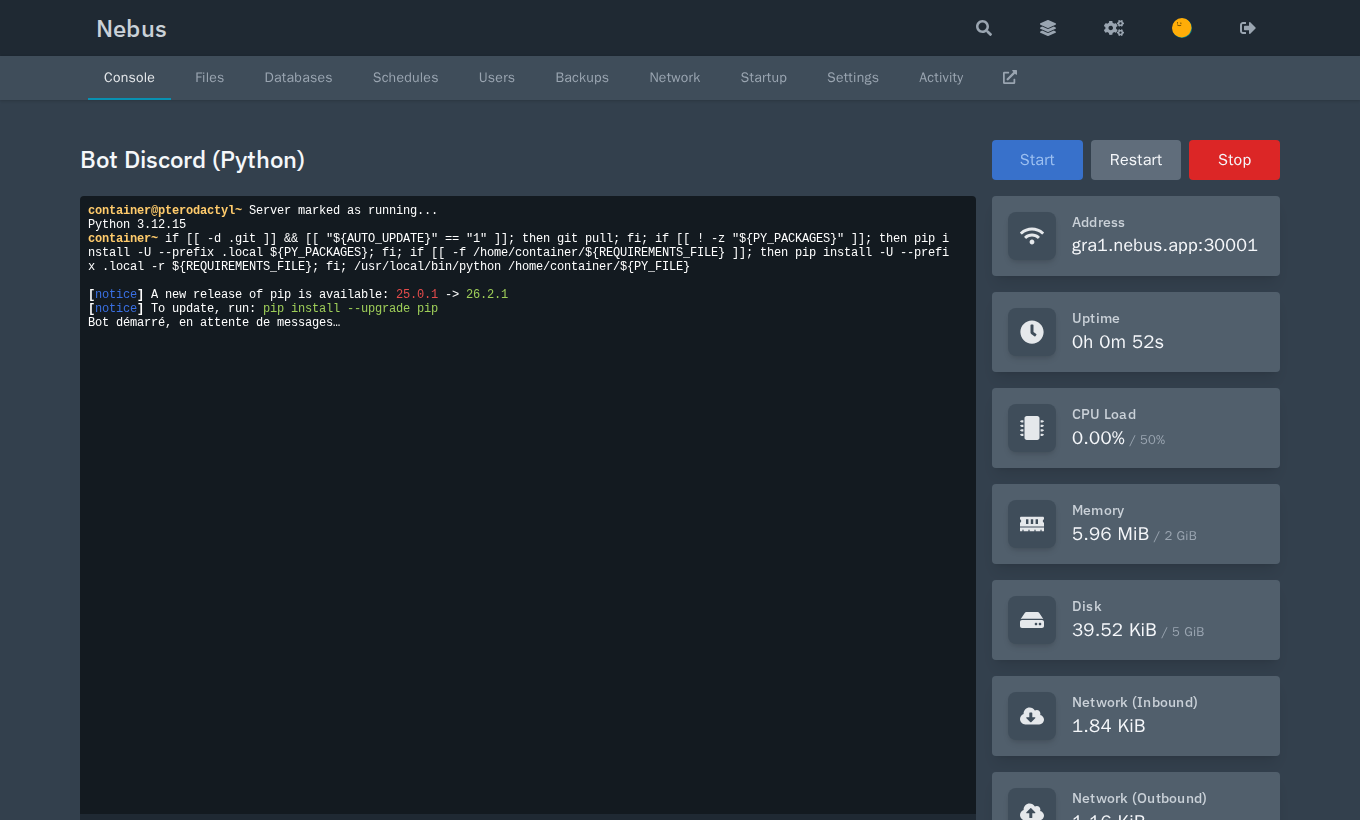Click the uptime value 0h 0m 52s
The image size is (1360, 820).
coord(1118,342)
